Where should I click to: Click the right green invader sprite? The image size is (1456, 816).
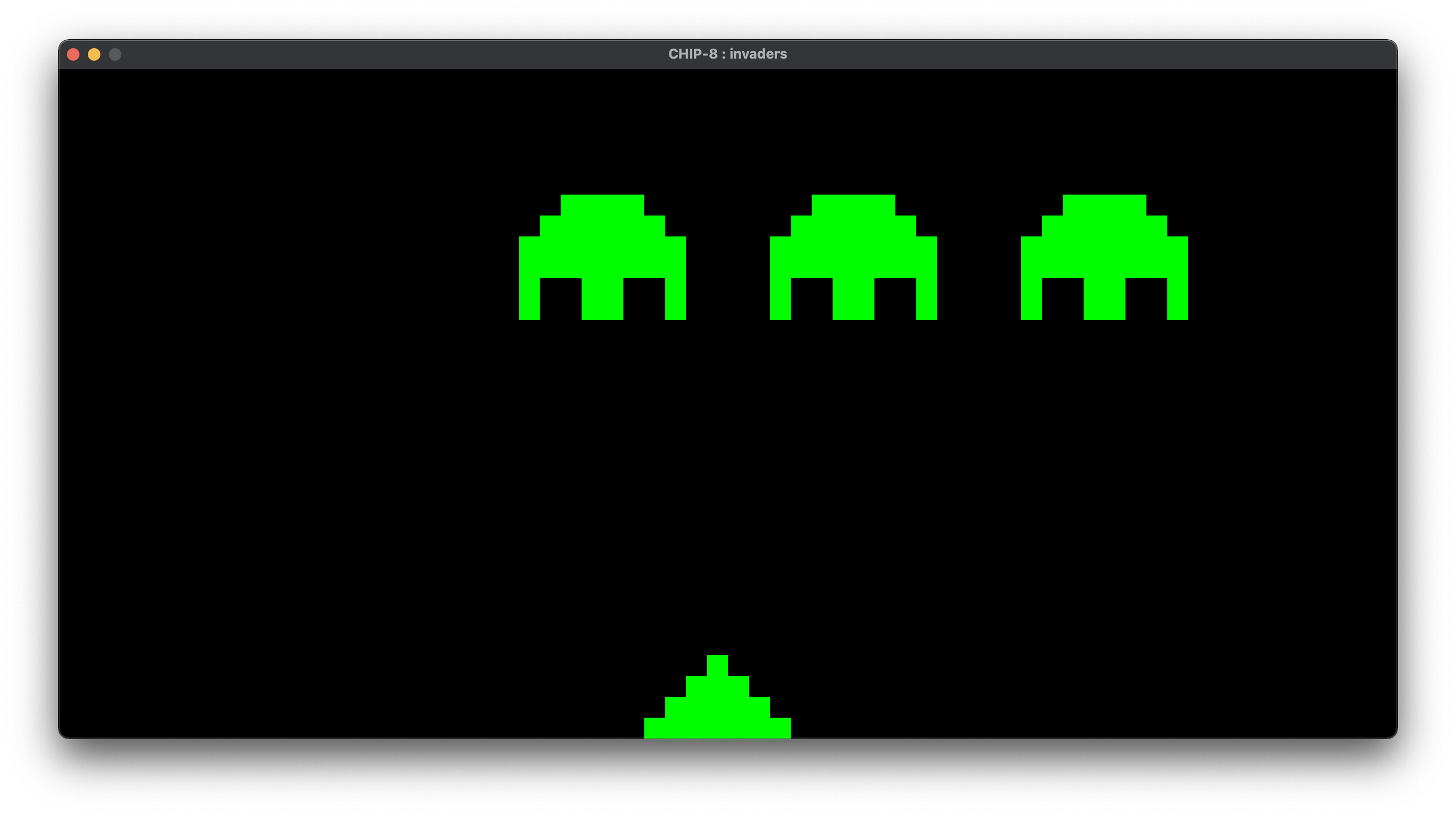click(x=1105, y=257)
